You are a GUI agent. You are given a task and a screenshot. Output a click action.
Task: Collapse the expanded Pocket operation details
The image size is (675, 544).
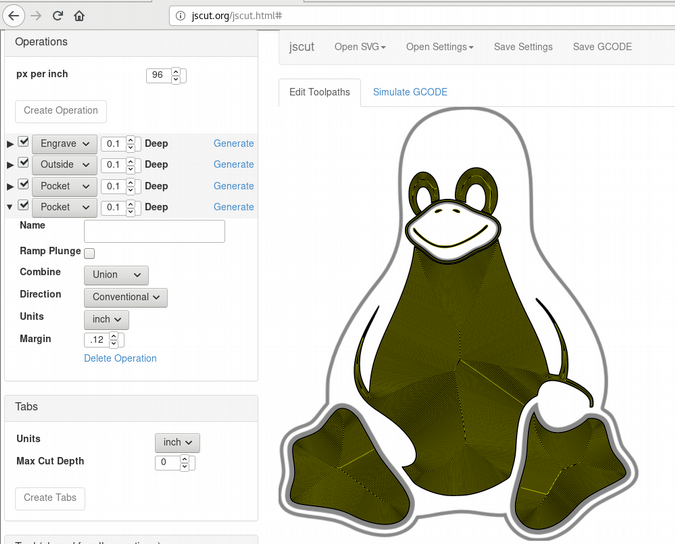[10, 207]
